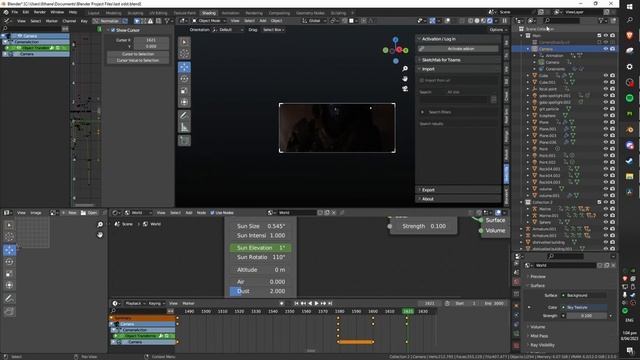
Task: Click the Sun Elevation slider field
Action: pyautogui.click(x=260, y=248)
